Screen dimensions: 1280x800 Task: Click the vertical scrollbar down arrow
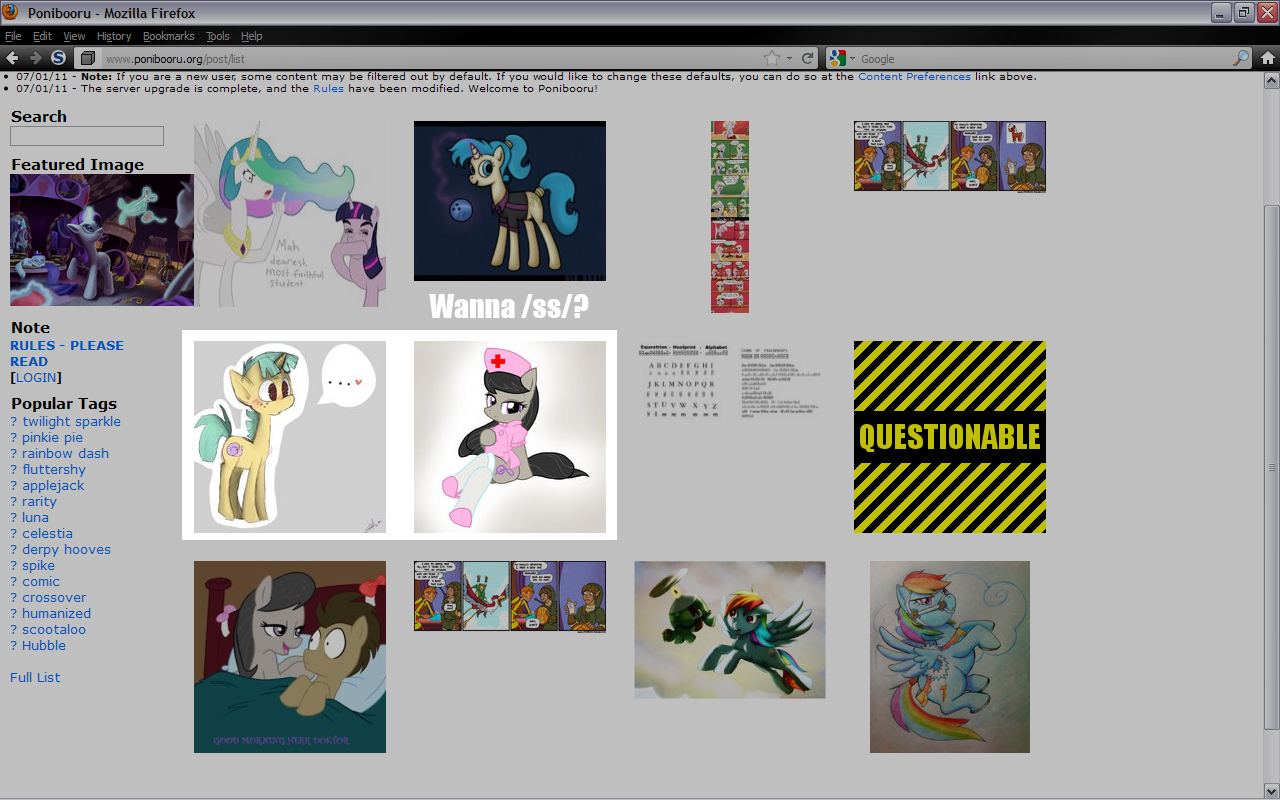click(x=1271, y=790)
